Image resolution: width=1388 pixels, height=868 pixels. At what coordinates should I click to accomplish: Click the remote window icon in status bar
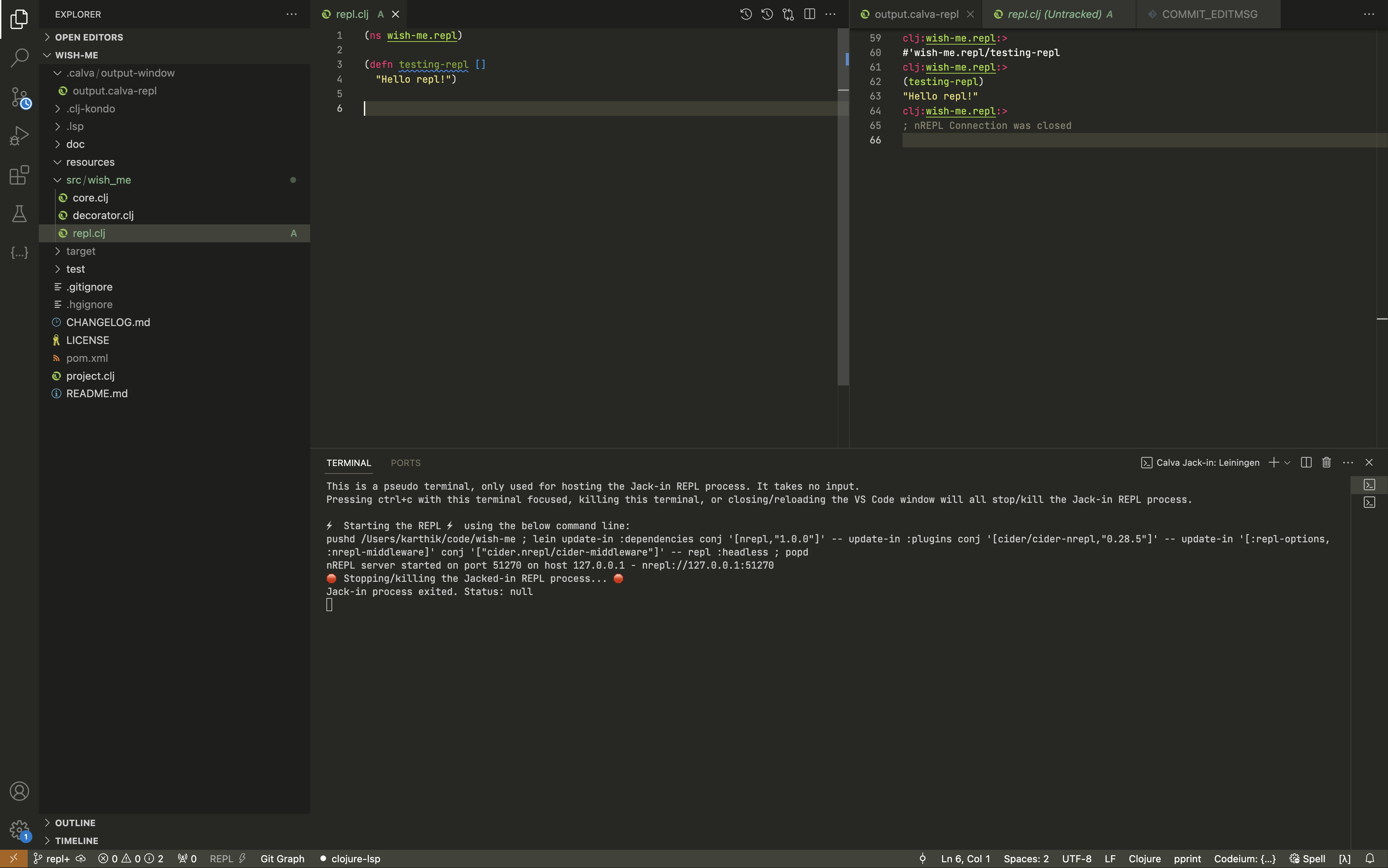click(x=13, y=859)
